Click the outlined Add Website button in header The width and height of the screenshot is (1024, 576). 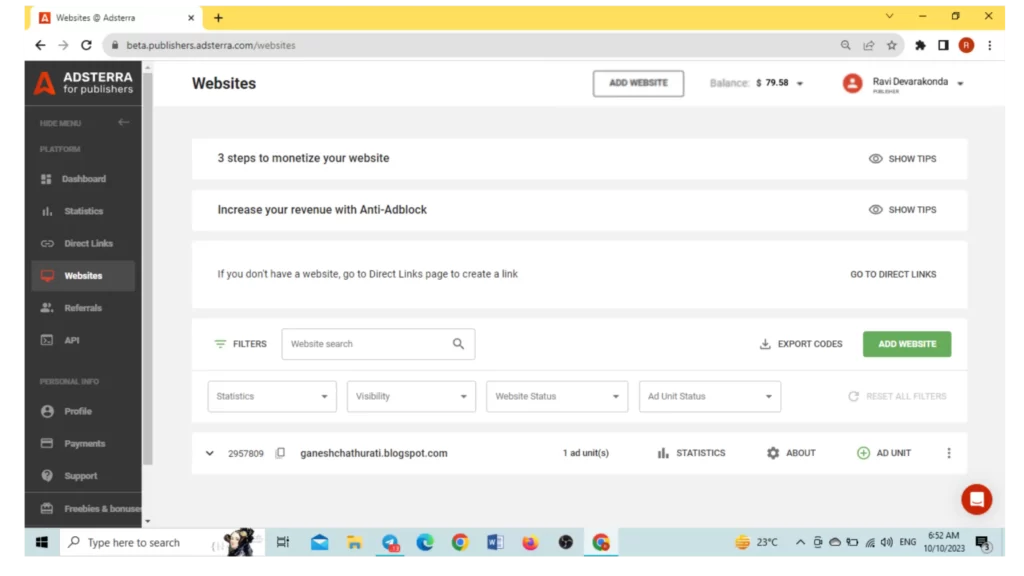[638, 84]
